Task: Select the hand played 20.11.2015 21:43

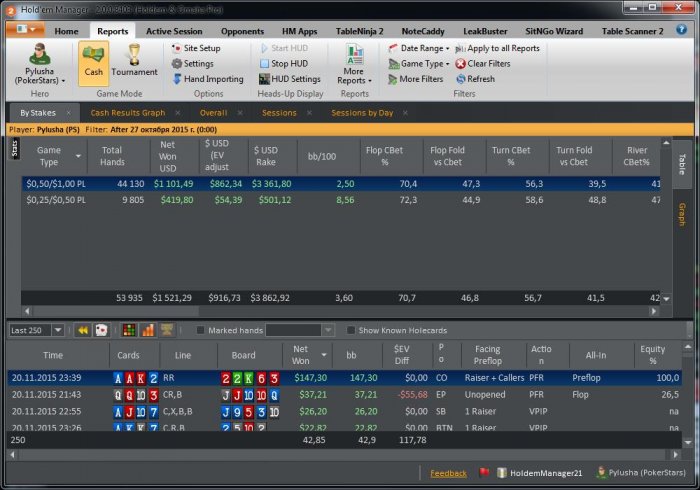Action: pos(344,394)
